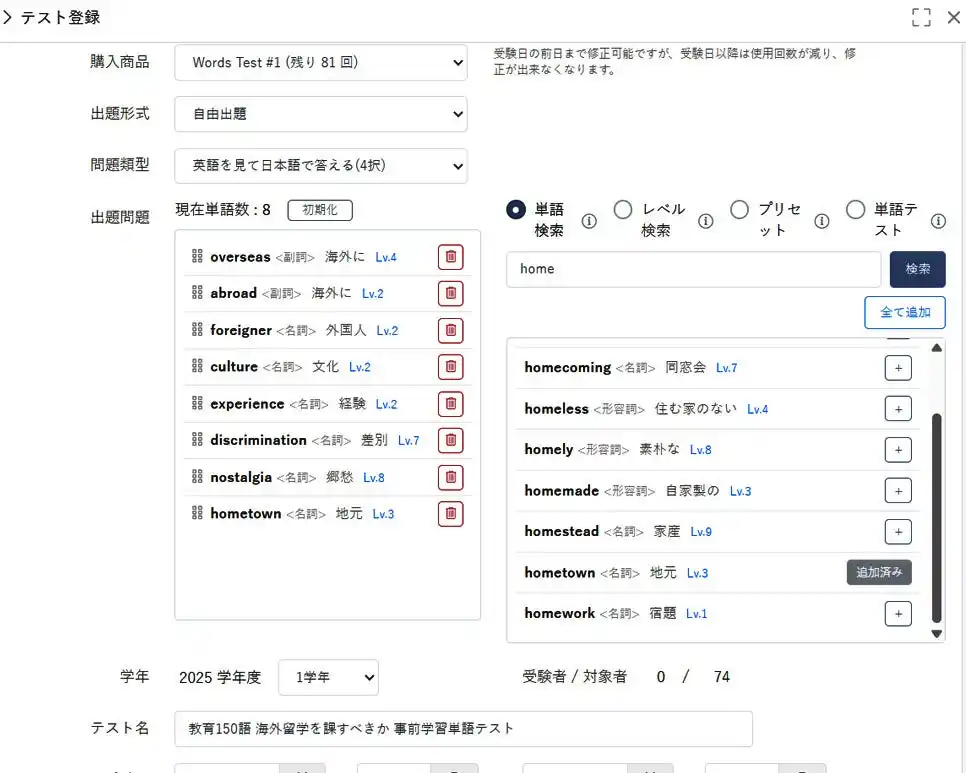Delete the word overseas from list
The height and width of the screenshot is (773, 966).
(x=450, y=257)
